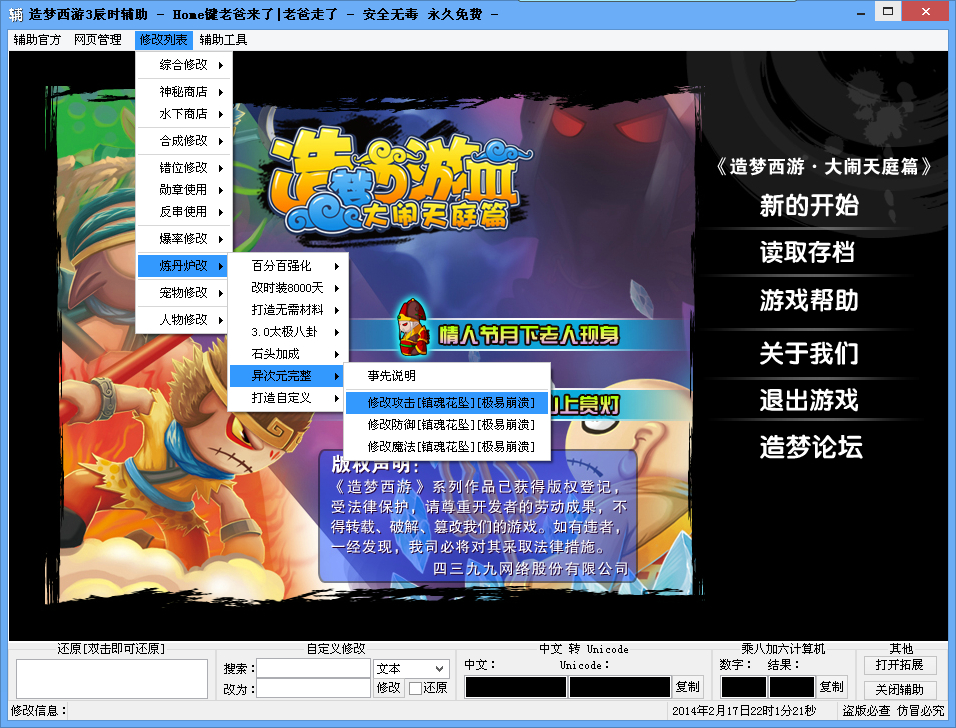This screenshot has height=728, width=956.
Task: Maximize the 造梦西游3 辅助 window
Action: click(x=888, y=12)
